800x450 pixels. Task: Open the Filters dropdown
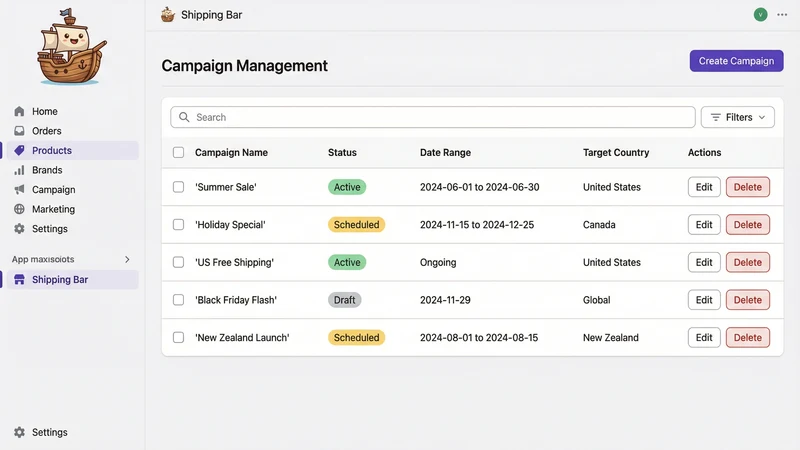pos(738,117)
